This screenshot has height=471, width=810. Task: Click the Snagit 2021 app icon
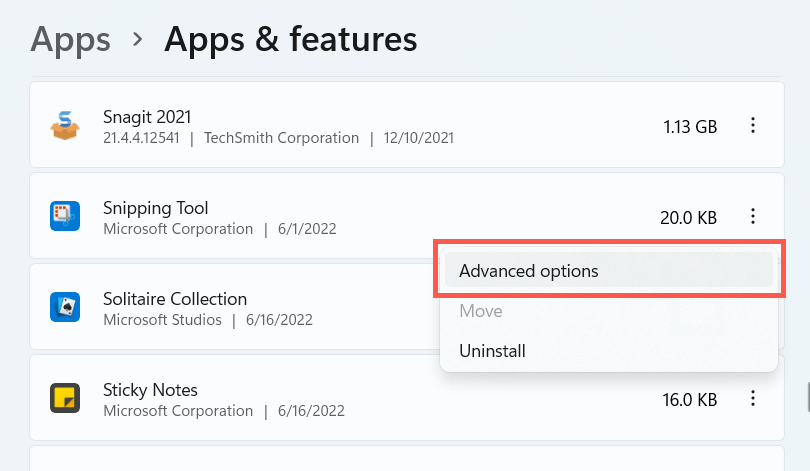coord(65,126)
